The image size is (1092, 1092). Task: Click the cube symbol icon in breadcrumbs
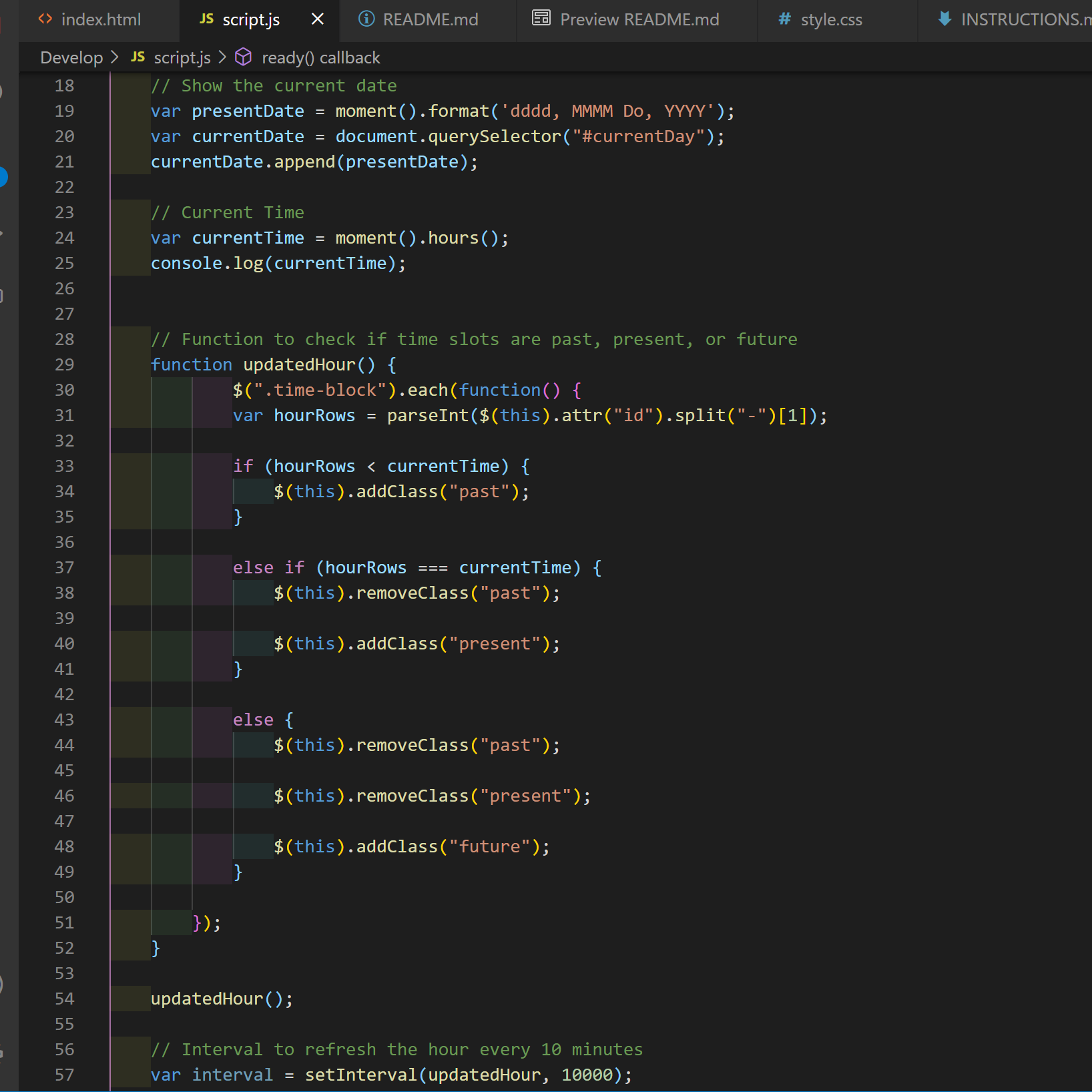244,57
